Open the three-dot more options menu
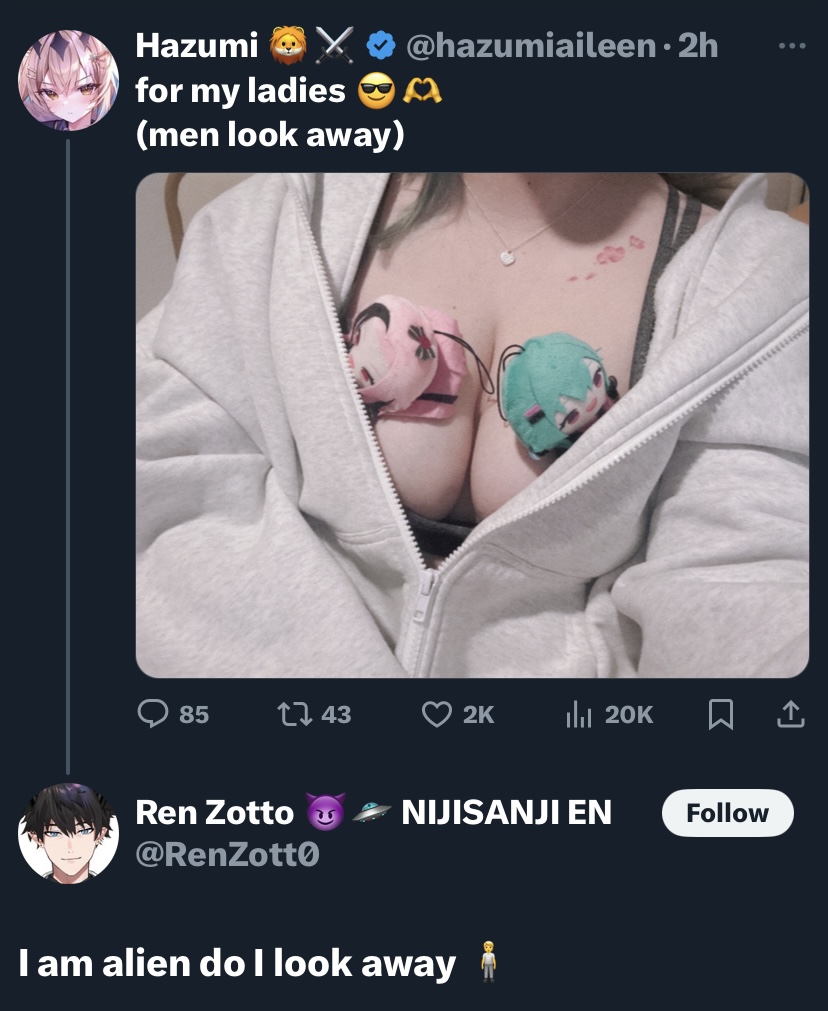The height and width of the screenshot is (1011, 828). point(792,45)
